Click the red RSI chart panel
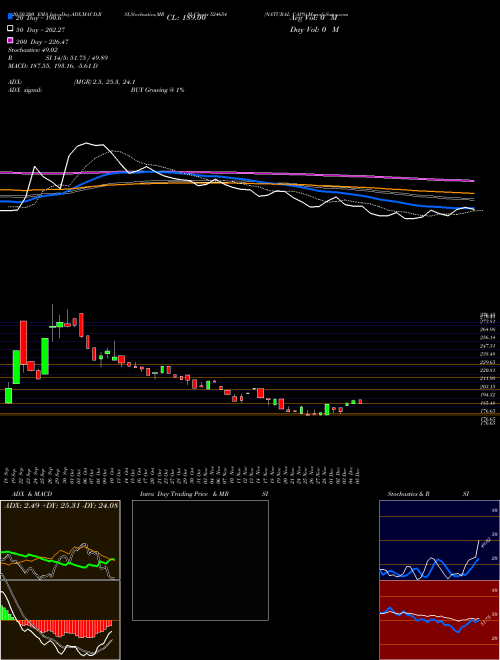The height and width of the screenshot is (660, 500). tap(439, 620)
